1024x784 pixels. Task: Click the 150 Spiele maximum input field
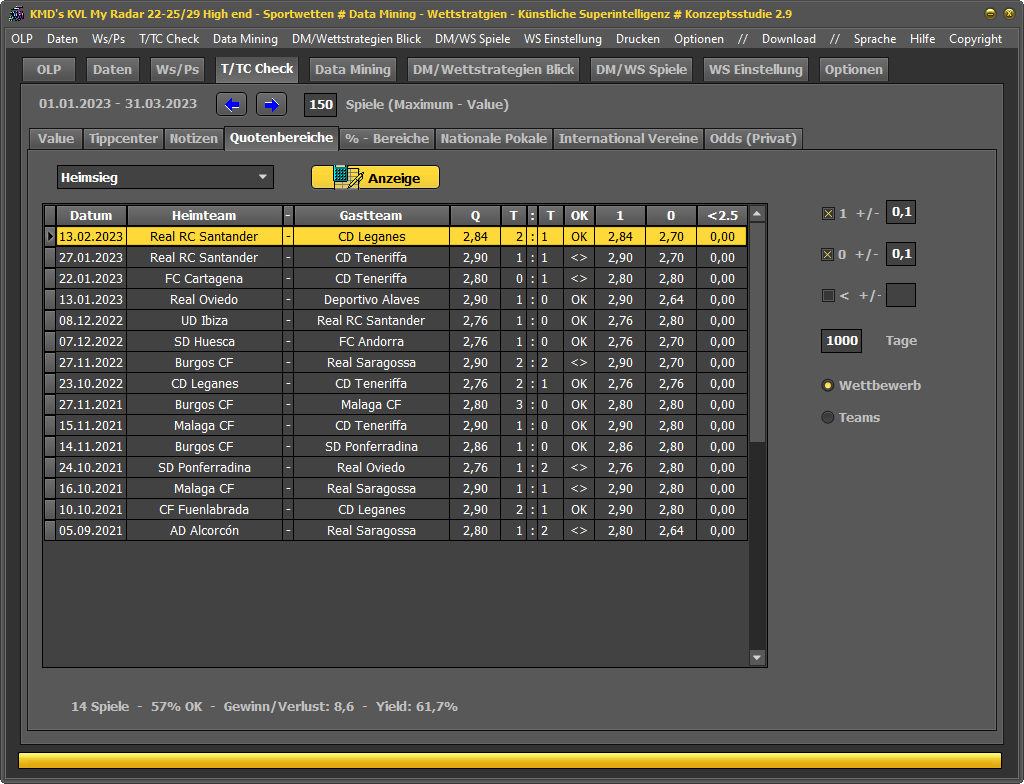coord(321,105)
